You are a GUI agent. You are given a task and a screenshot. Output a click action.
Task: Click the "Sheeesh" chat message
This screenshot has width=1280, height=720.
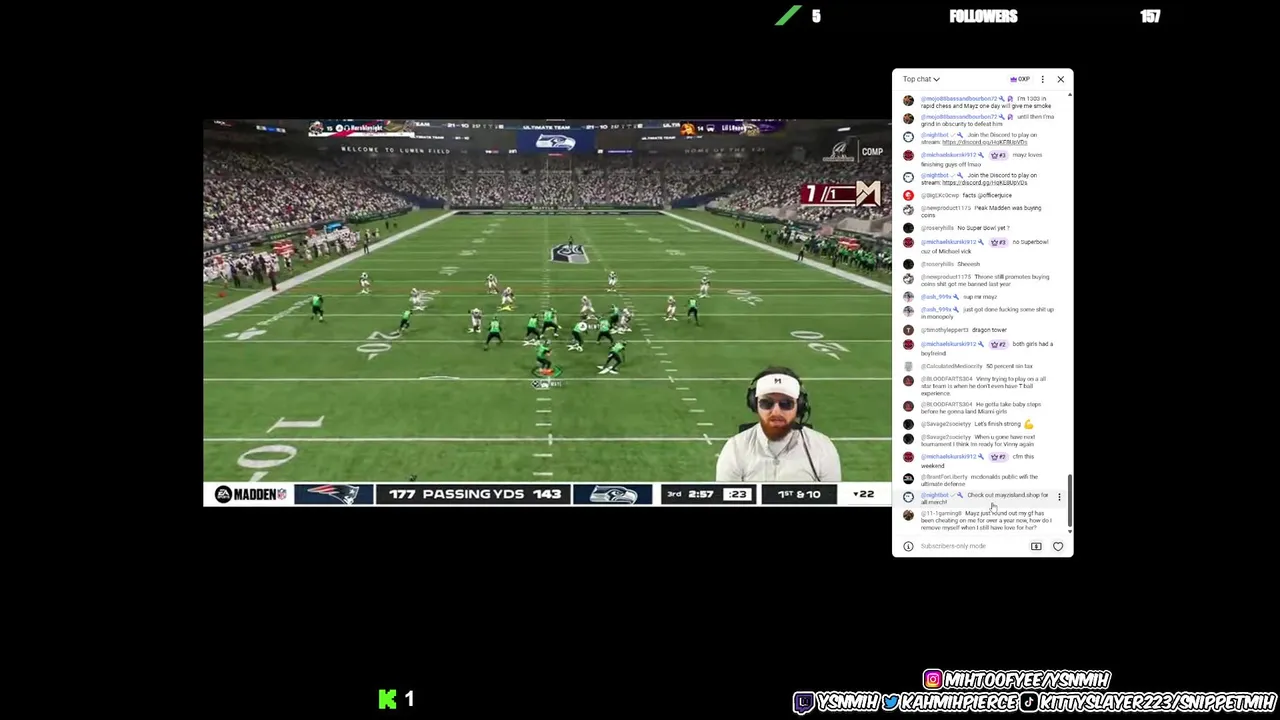tap(968, 264)
